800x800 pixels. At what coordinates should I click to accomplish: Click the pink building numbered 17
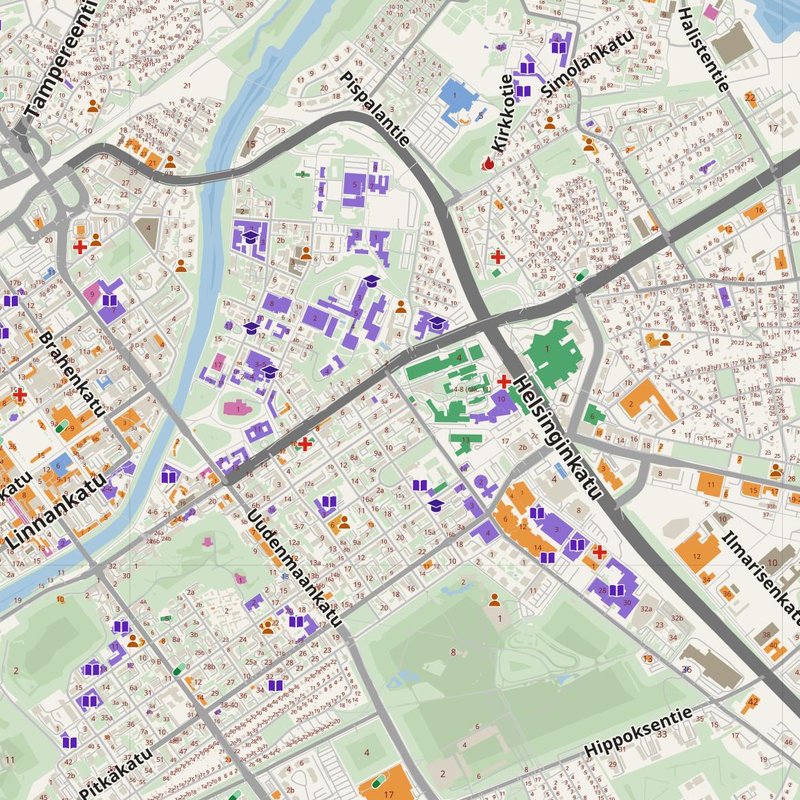(219, 363)
